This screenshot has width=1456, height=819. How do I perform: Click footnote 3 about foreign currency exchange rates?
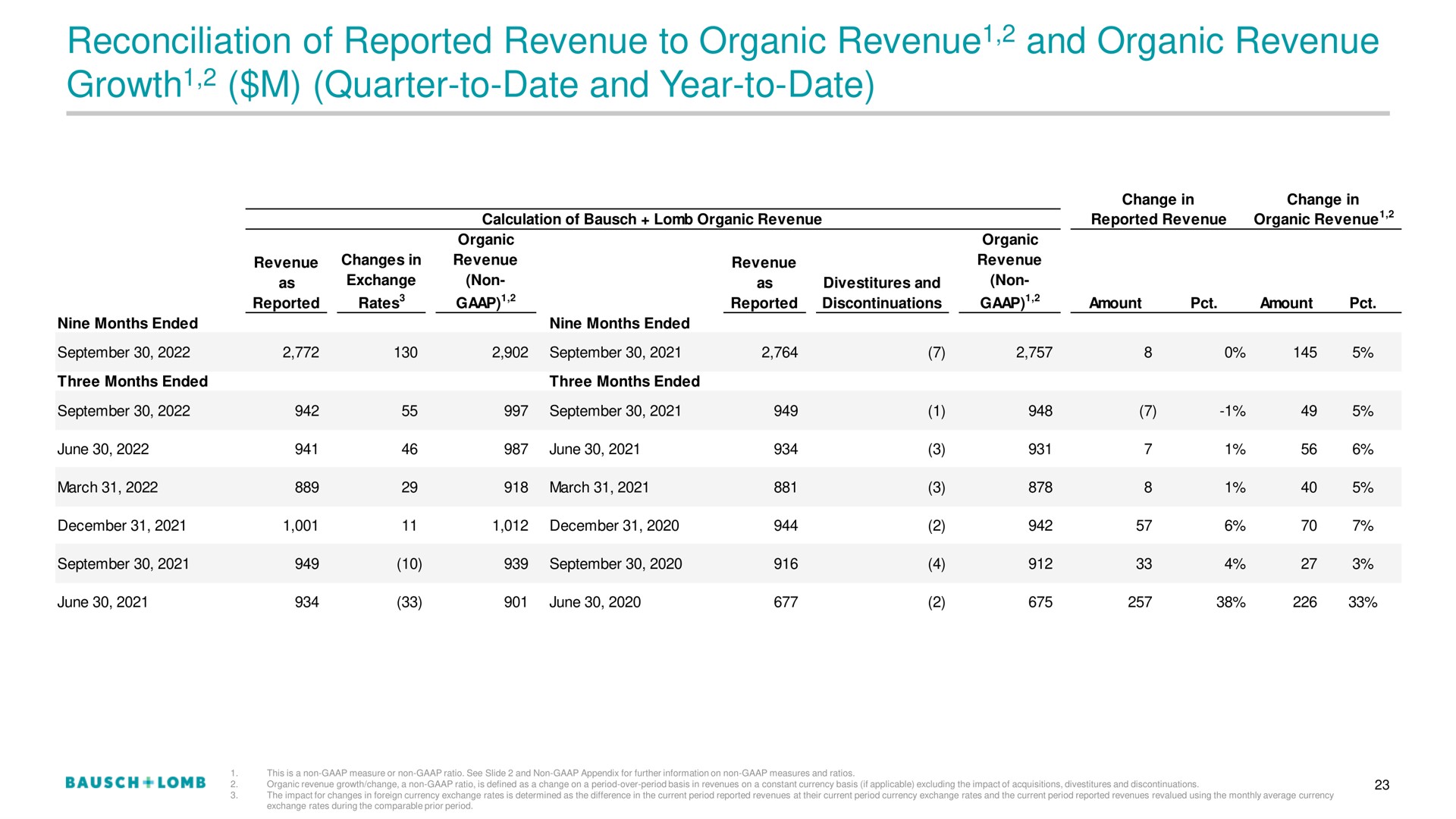point(800,800)
